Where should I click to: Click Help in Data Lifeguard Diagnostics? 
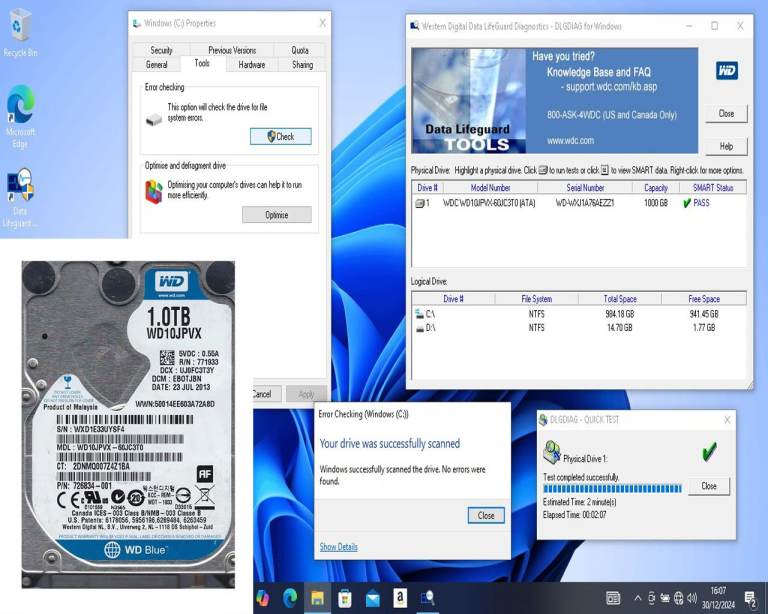click(x=726, y=146)
